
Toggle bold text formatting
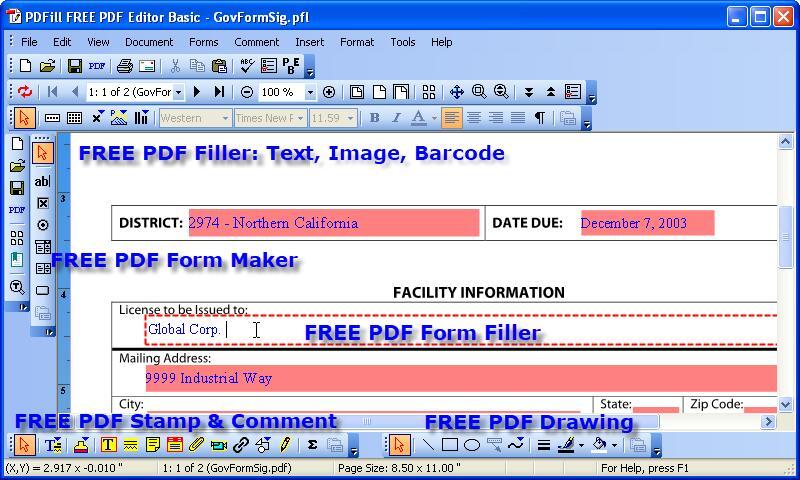374,118
